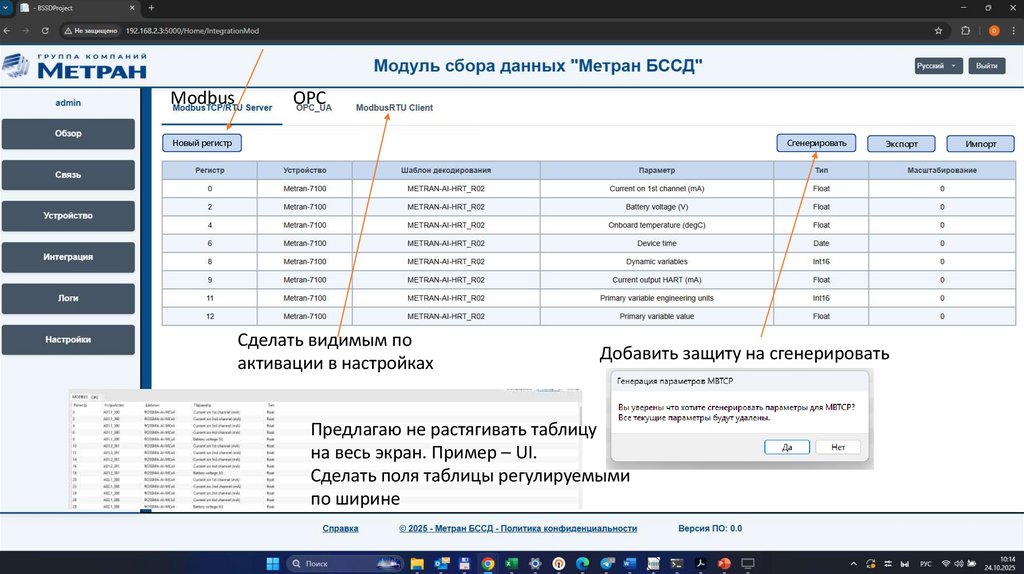Viewport: 1024px width, 574px height.
Task: Open the Устройство section in the sidebar
Action: pos(68,215)
